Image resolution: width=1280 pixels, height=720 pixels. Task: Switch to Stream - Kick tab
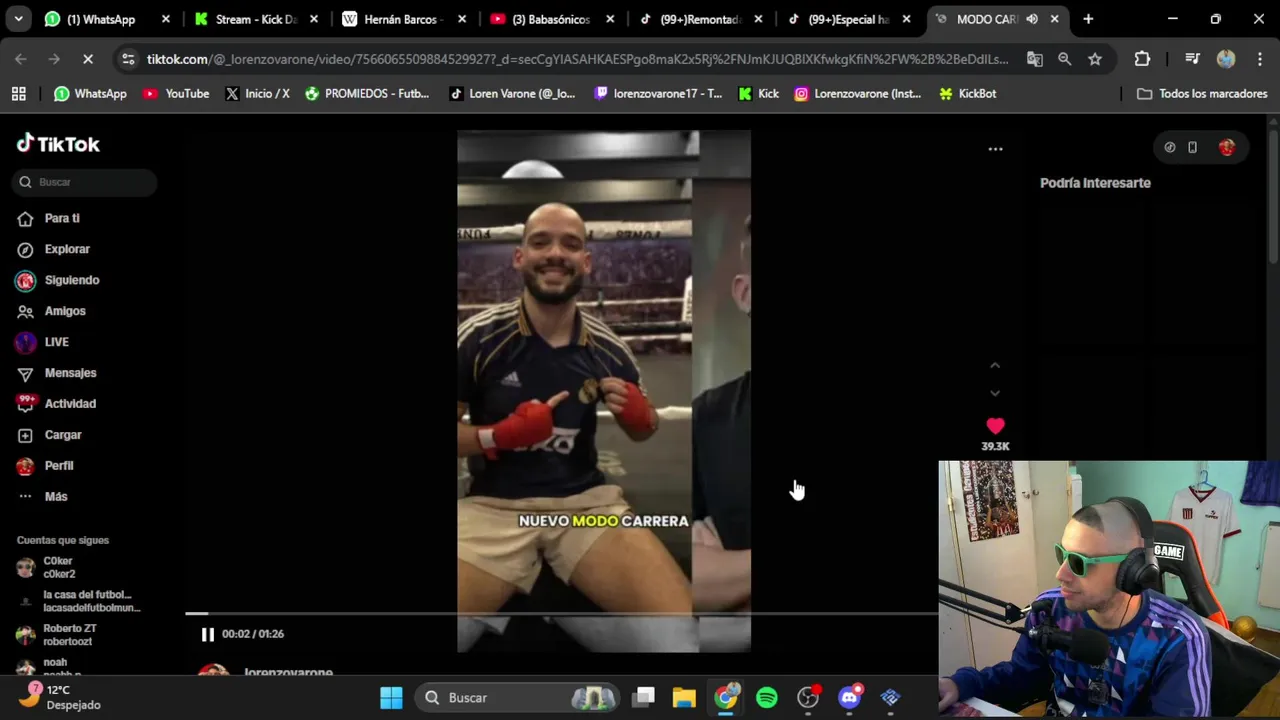click(256, 19)
